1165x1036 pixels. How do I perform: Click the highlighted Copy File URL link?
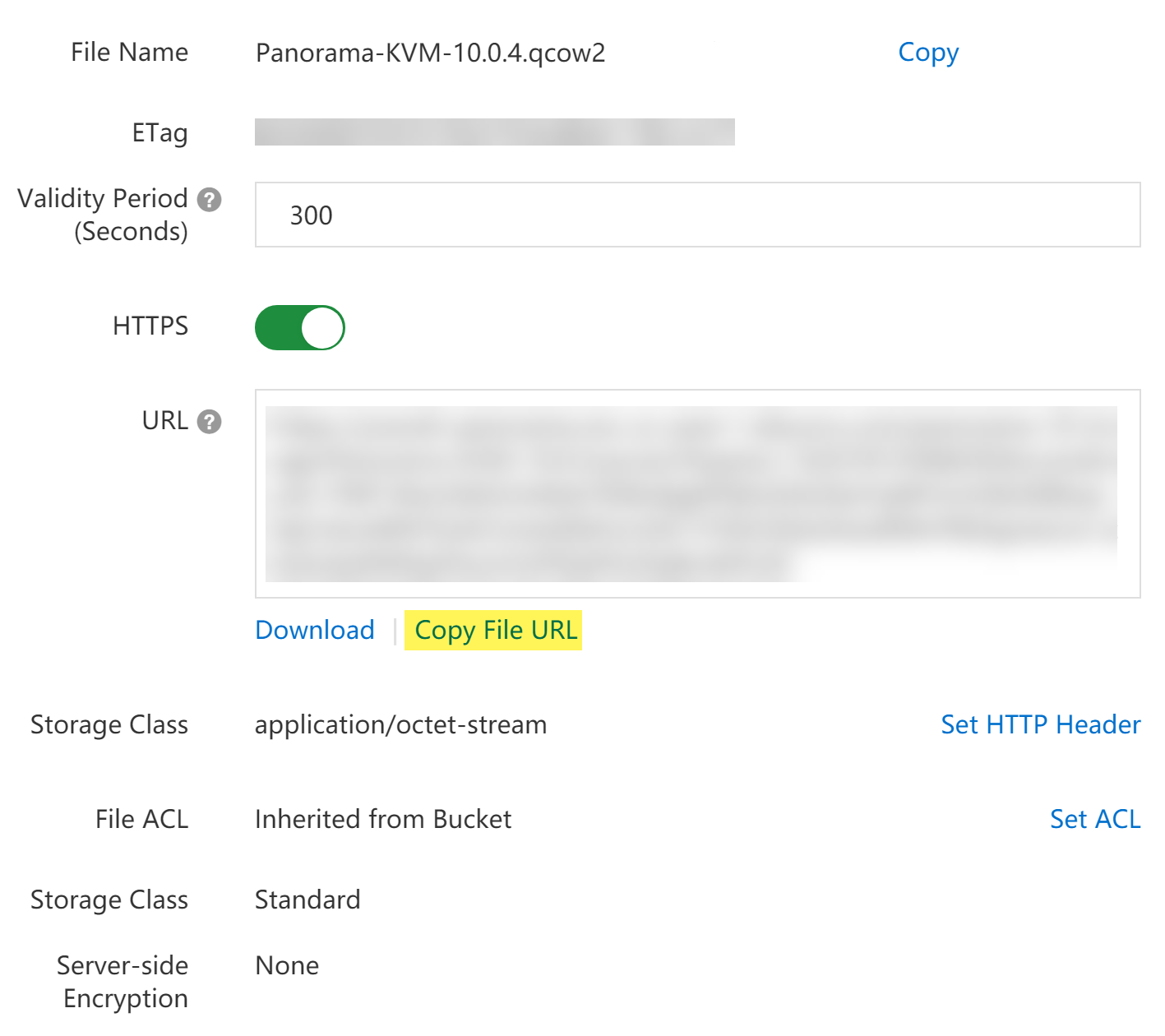tap(496, 630)
